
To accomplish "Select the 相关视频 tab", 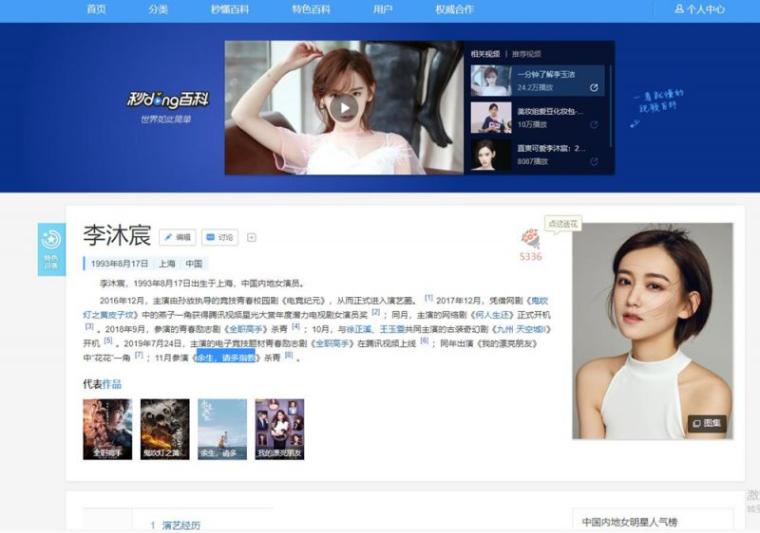I will point(486,54).
